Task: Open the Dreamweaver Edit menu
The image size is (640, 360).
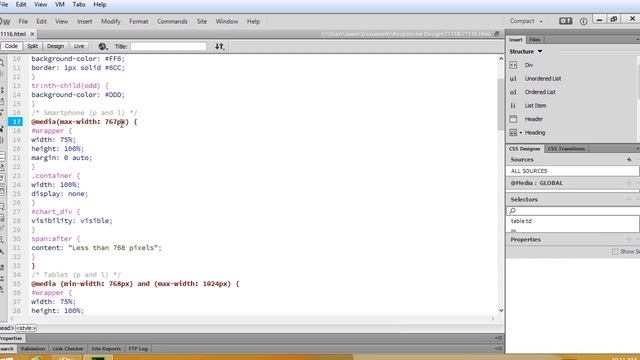Action: (x=41, y=21)
